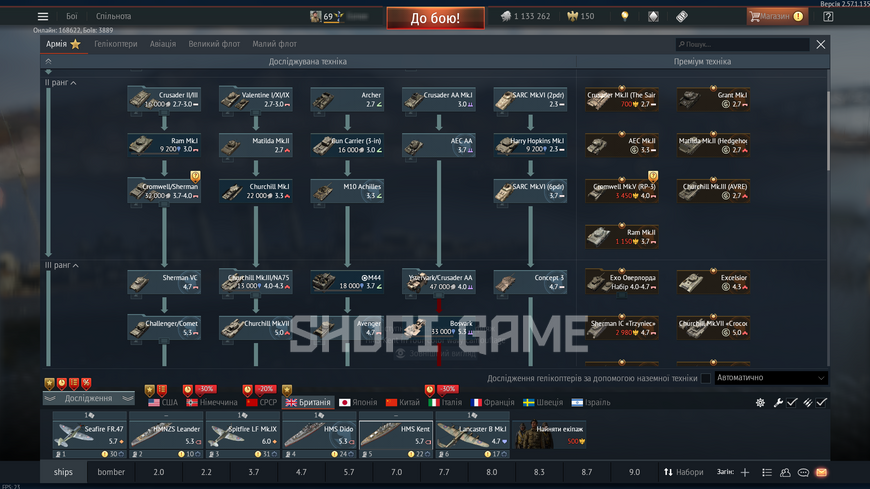
Task: Select the Concept 3 vehicle
Action: point(530,282)
